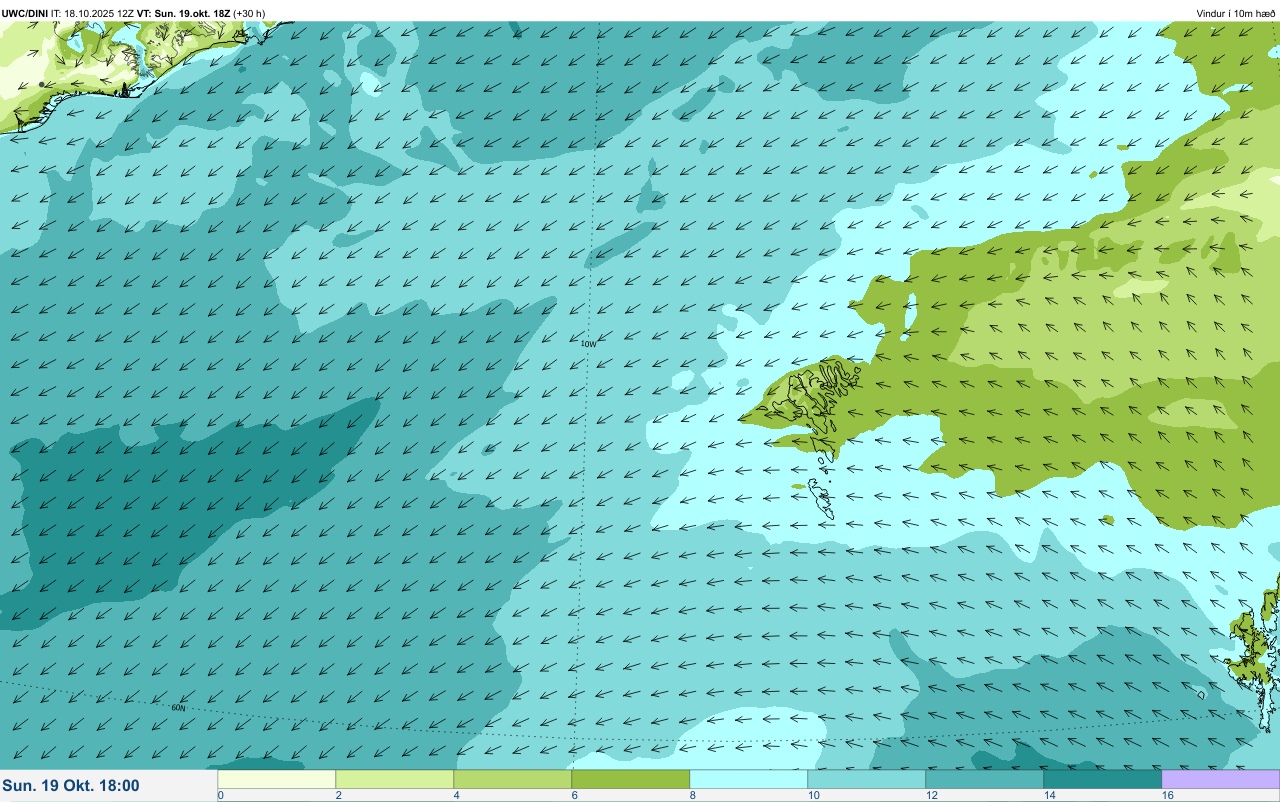This screenshot has width=1280, height=802.
Task: Click the legend scale number '0'
Action: [220, 795]
